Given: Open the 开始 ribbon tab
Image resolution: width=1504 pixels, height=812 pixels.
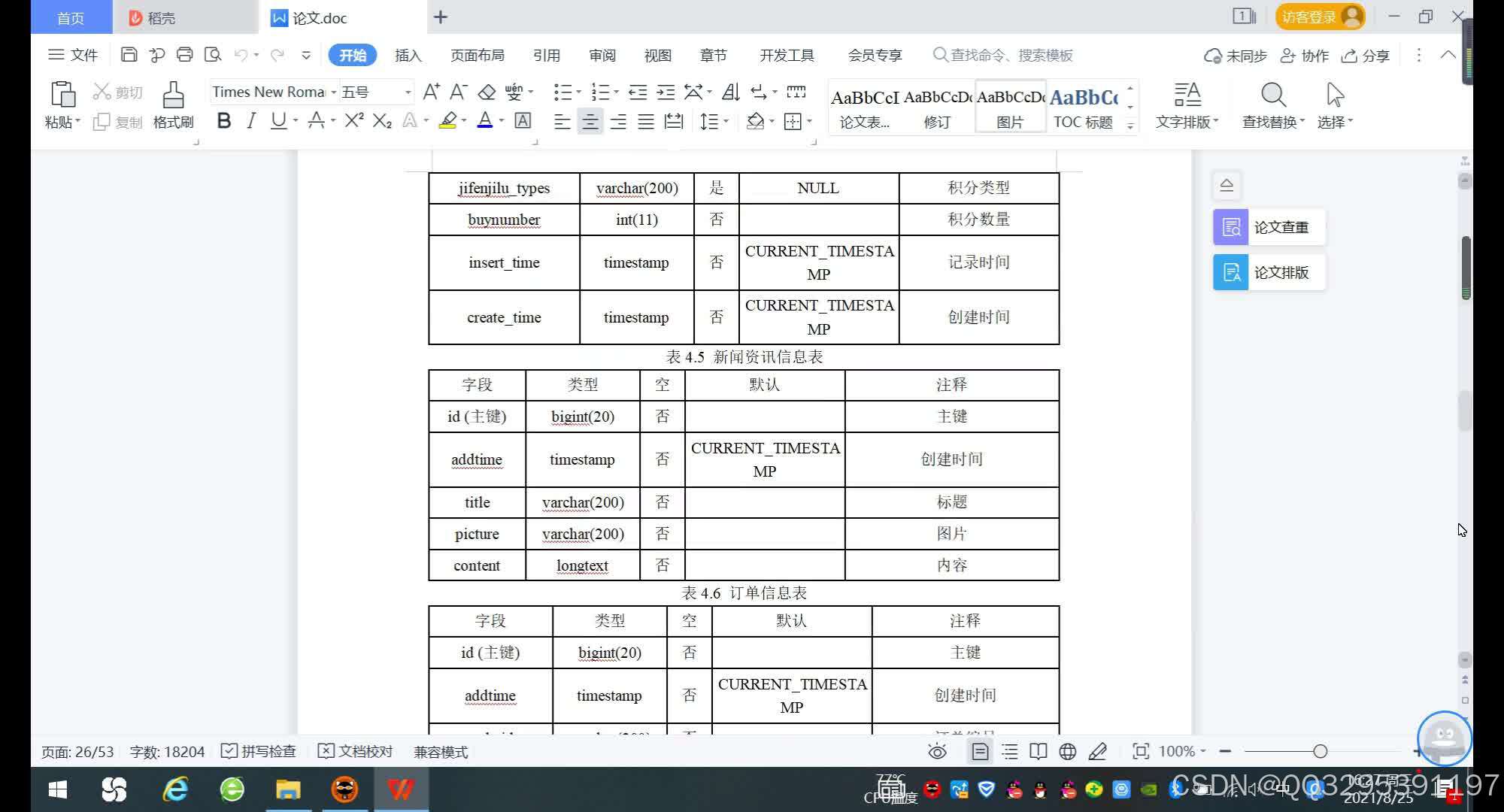Looking at the screenshot, I should (353, 54).
